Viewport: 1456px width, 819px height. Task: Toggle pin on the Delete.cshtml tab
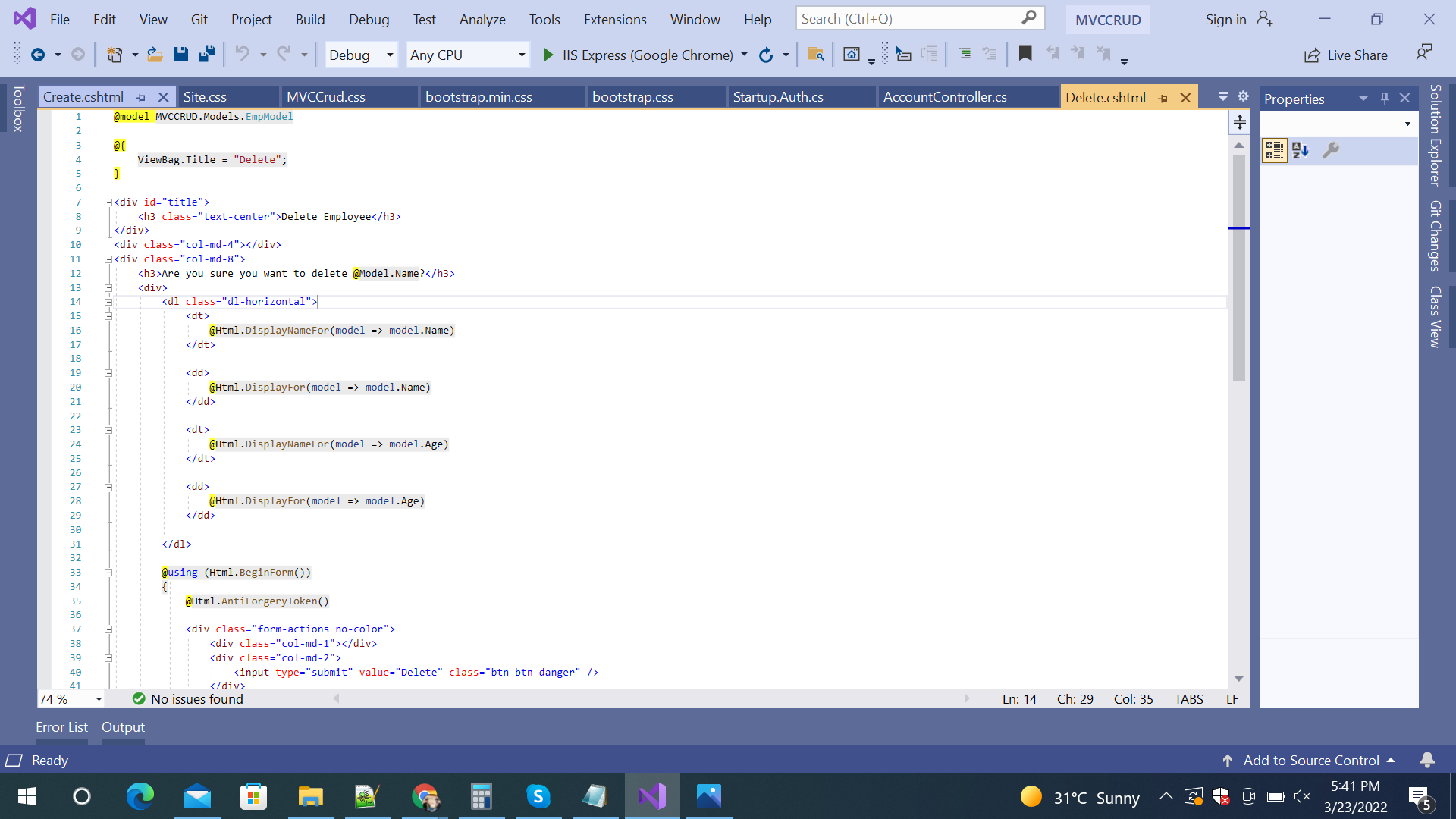tap(1163, 98)
